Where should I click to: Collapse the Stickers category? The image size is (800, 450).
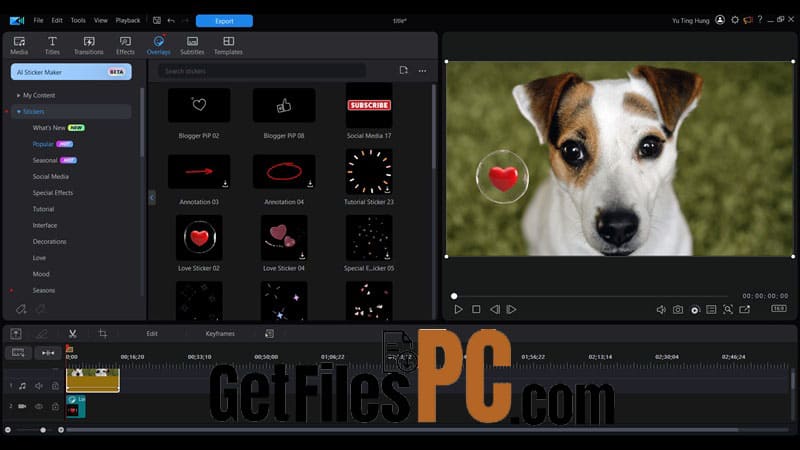coord(19,112)
